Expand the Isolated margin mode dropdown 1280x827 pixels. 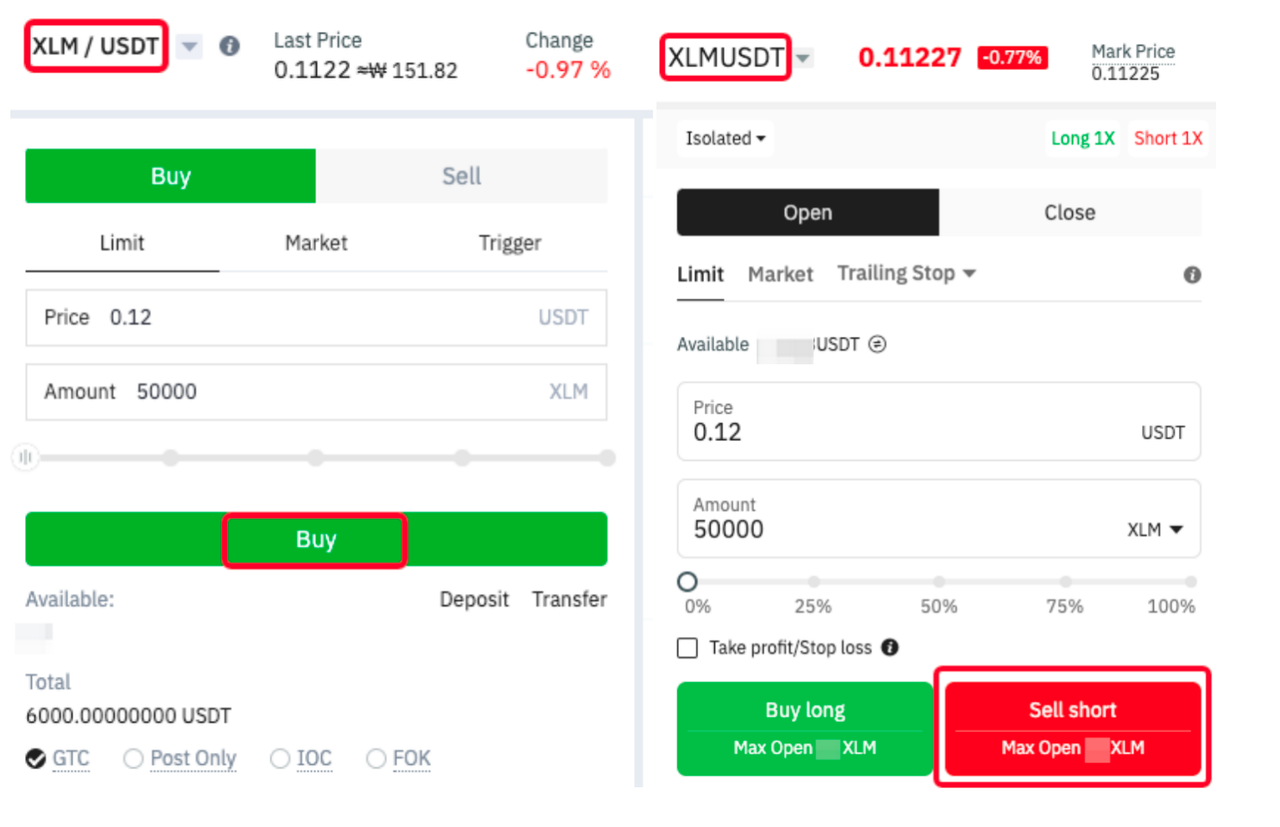725,139
